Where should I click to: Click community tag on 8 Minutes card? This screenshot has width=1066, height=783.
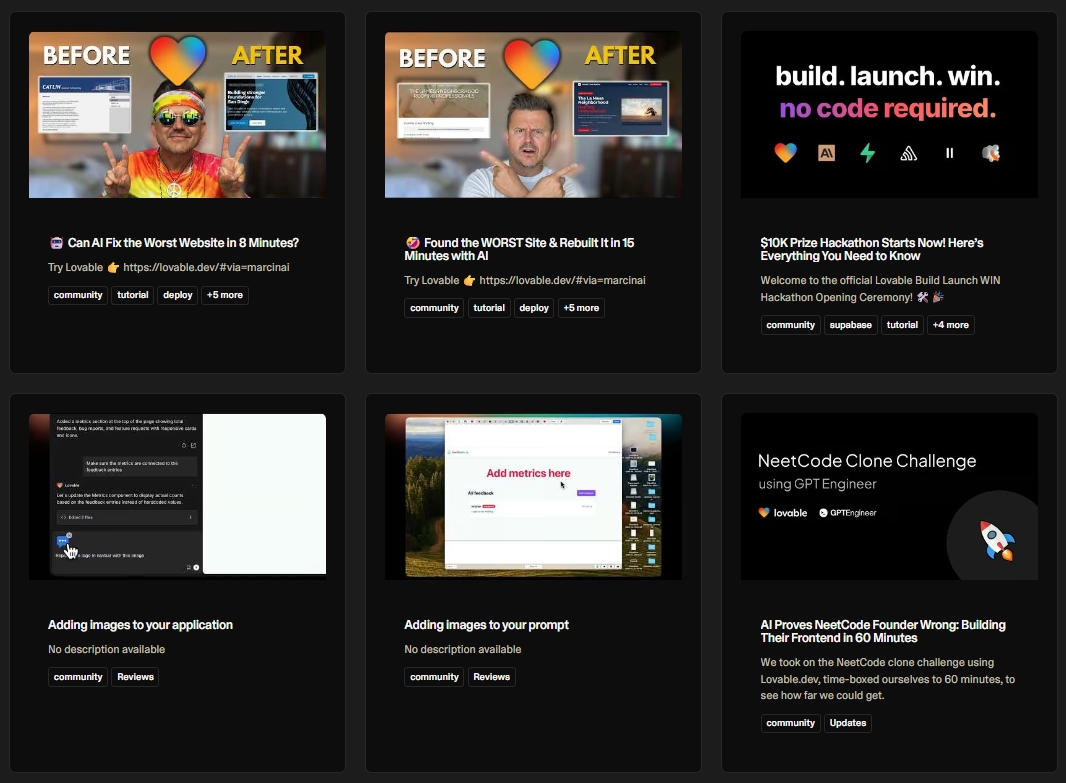[78, 295]
